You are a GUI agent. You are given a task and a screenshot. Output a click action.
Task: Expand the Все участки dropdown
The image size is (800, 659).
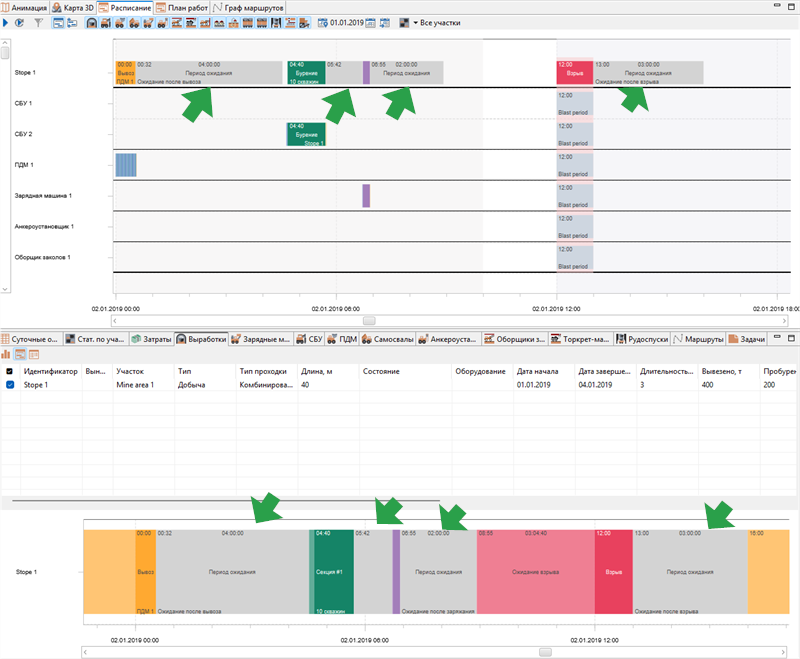point(437,22)
